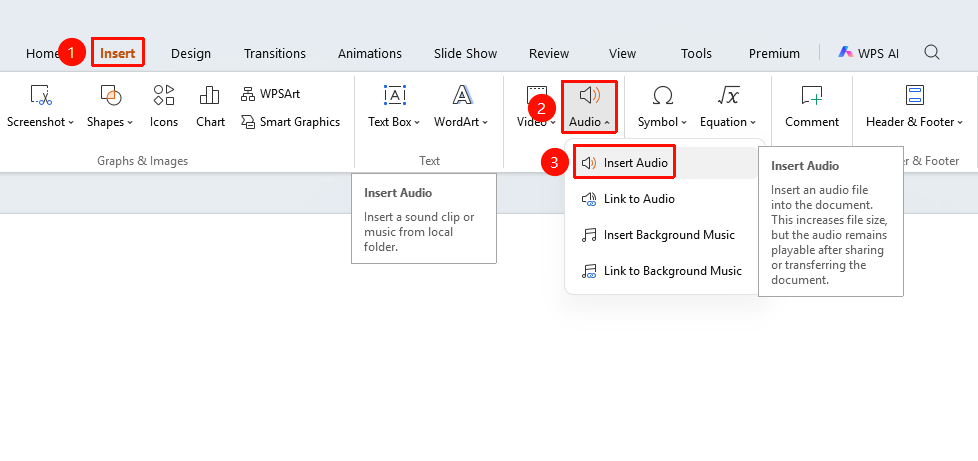Expand the Screenshot dropdown arrow

coord(71,123)
